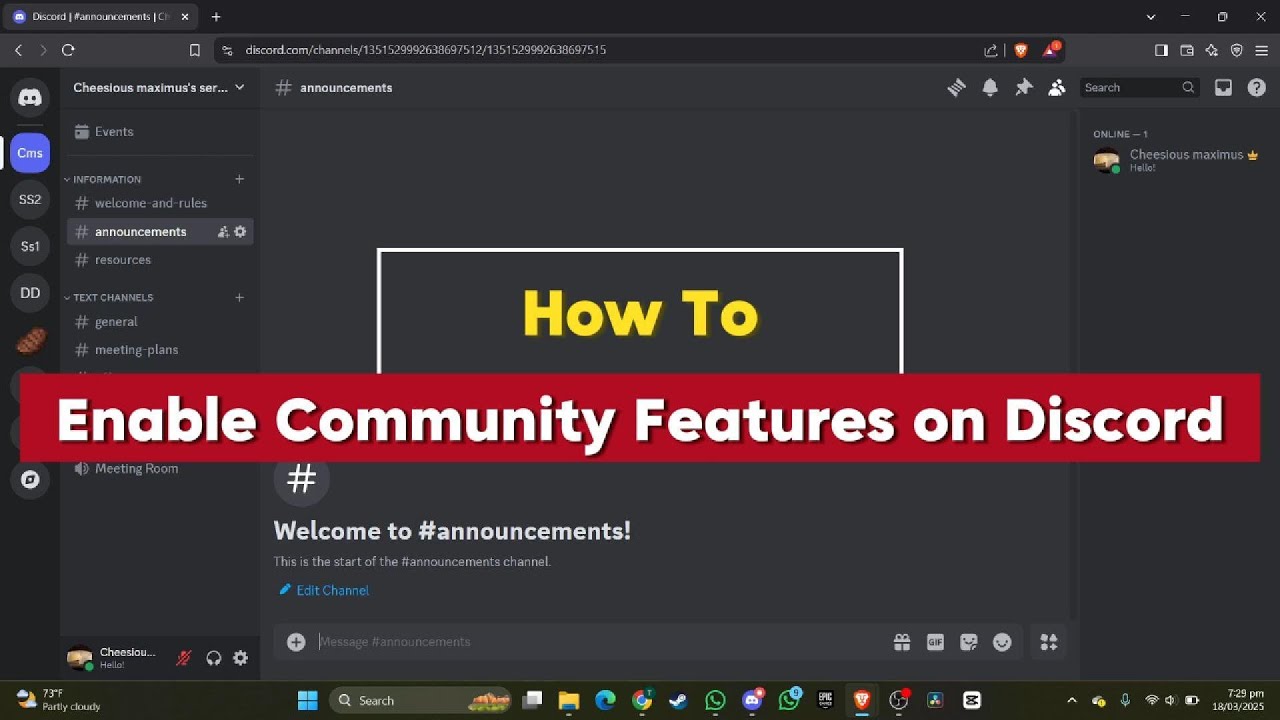Collapse the Information category
The height and width of the screenshot is (720, 1280).
pos(102,180)
